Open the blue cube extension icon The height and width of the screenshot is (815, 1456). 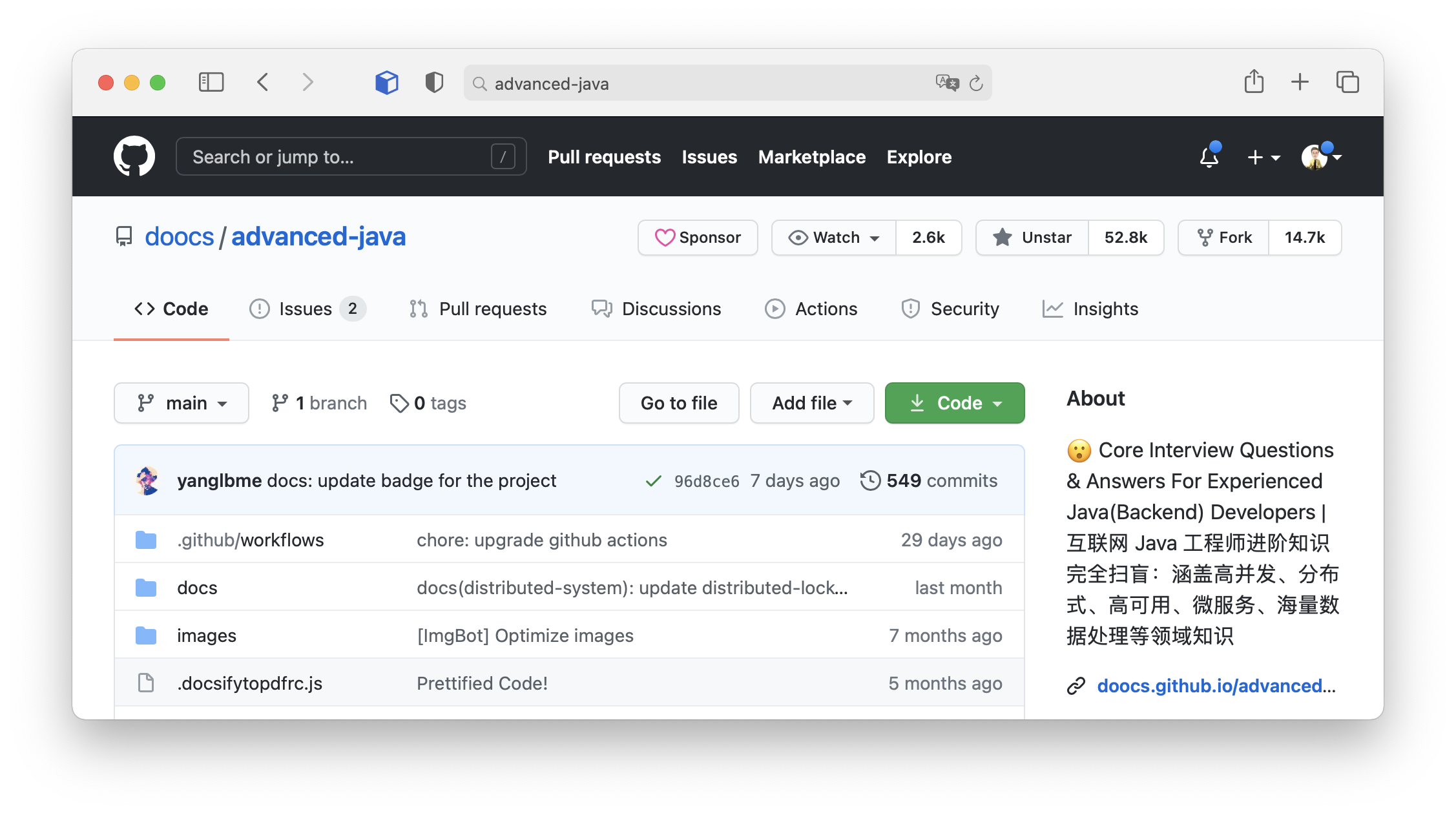[x=387, y=83]
